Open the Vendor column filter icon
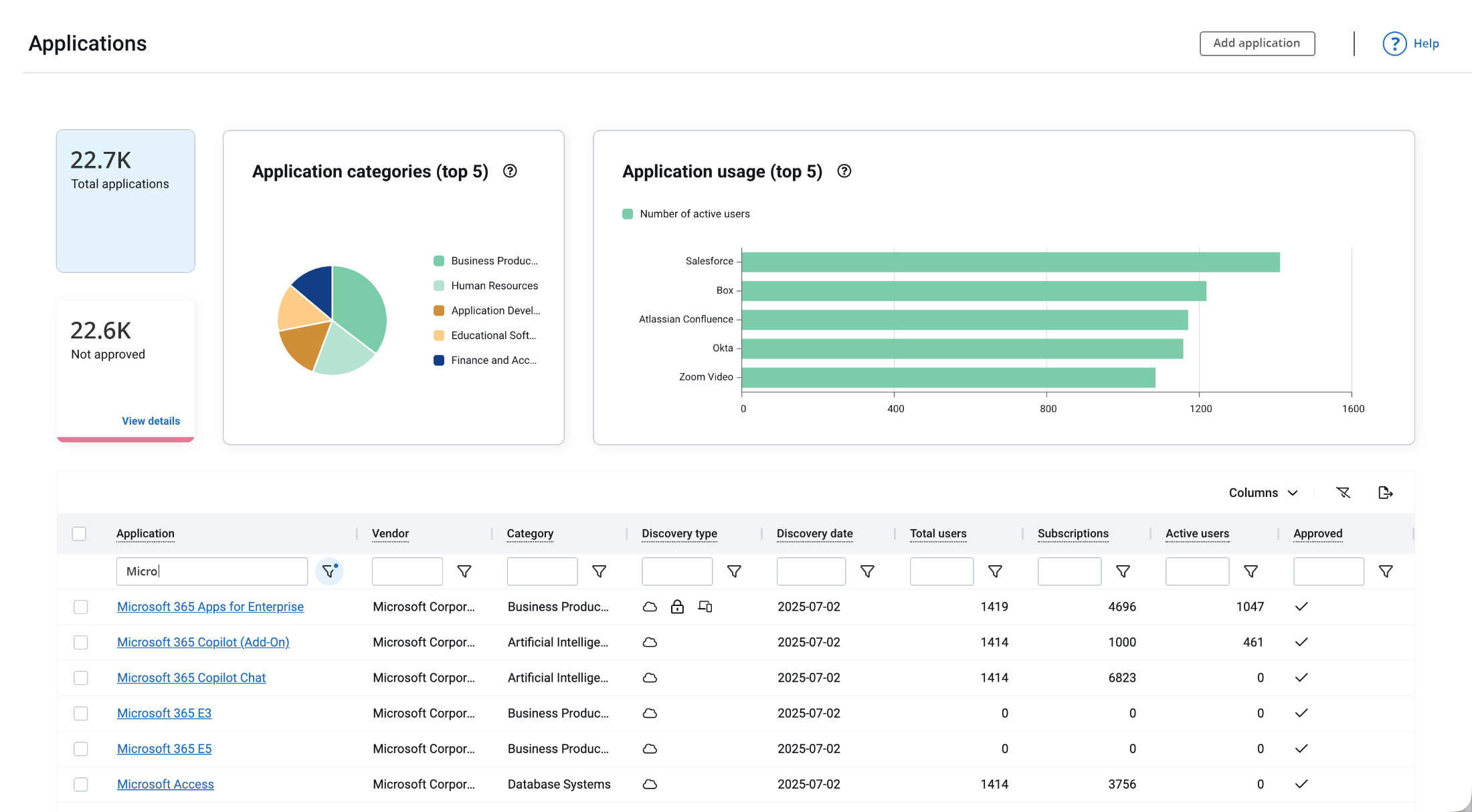The image size is (1472, 812). click(464, 571)
